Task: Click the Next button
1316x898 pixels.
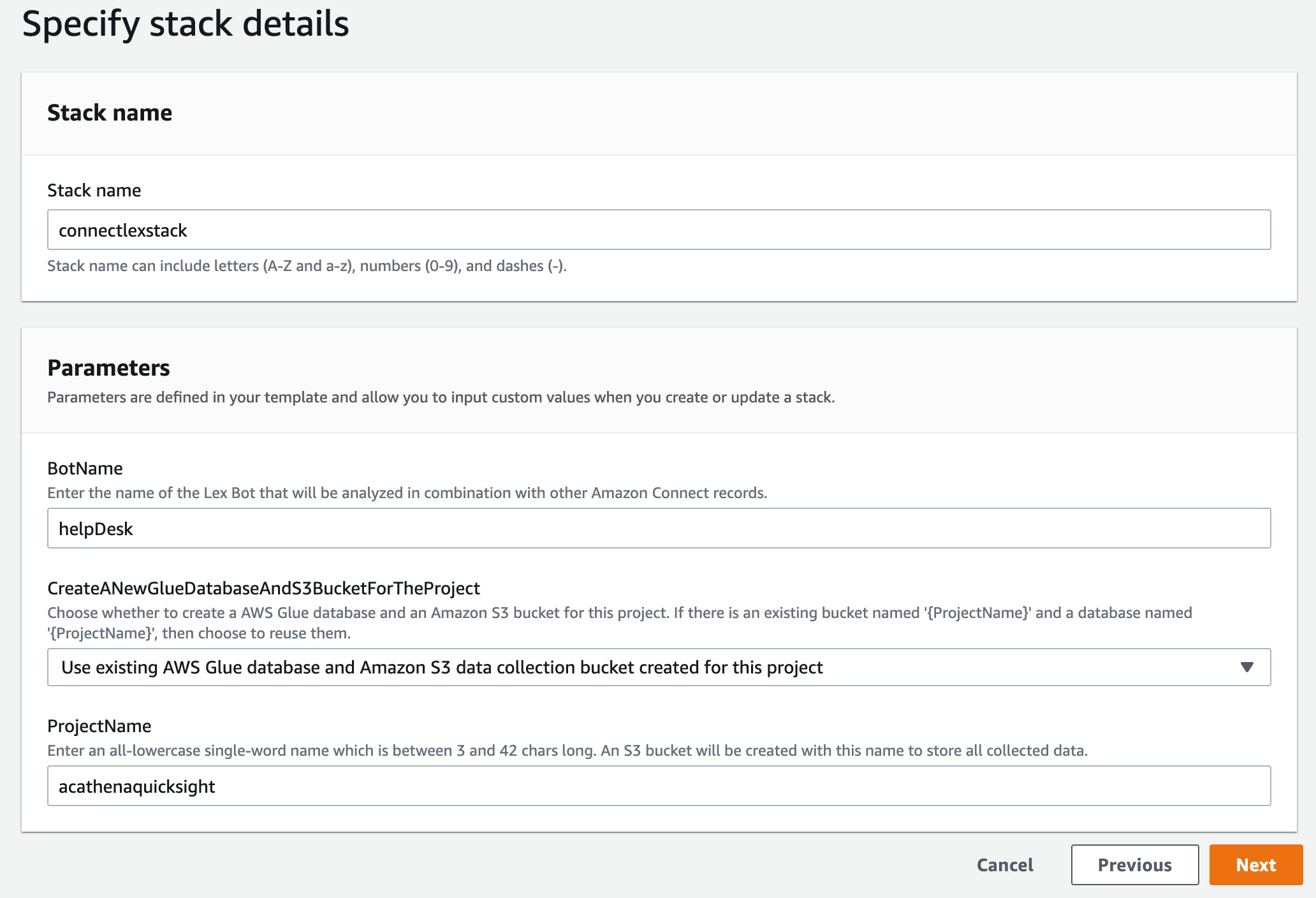Action: click(1255, 865)
